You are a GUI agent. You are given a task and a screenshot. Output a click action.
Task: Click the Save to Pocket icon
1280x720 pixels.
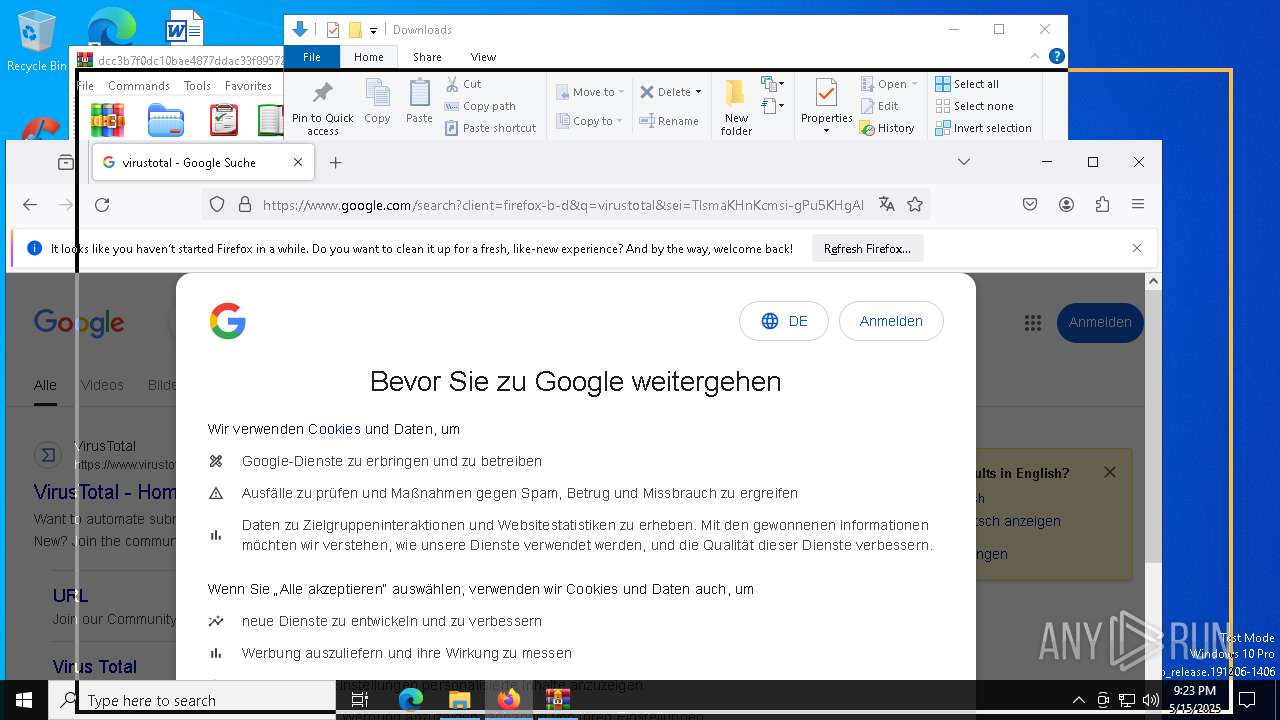click(x=1030, y=204)
